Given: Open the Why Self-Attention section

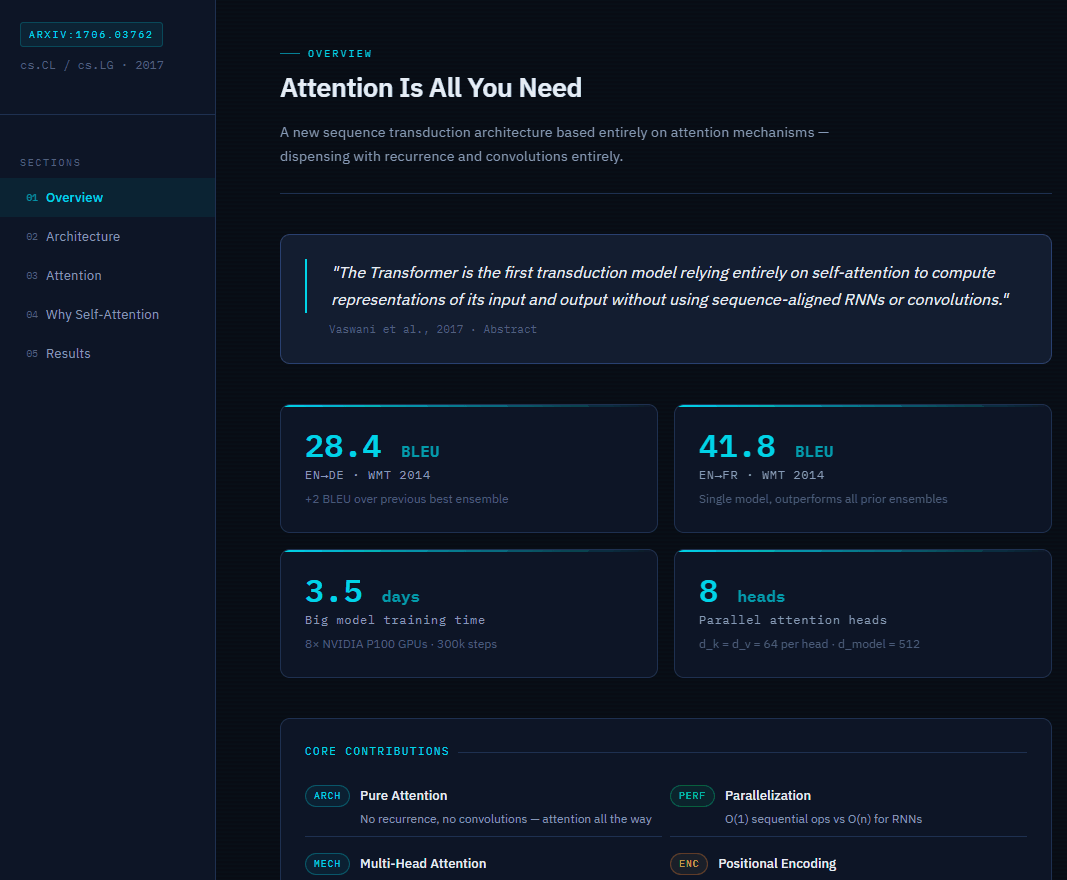Looking at the screenshot, I should pos(108,314).
